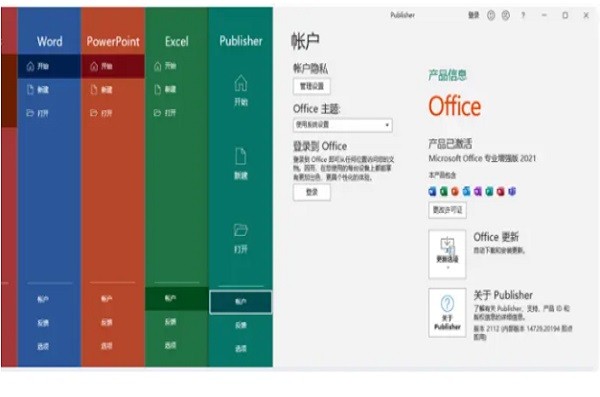Click the smiley face feedback icon
600x397 pixels.
coord(491,15)
